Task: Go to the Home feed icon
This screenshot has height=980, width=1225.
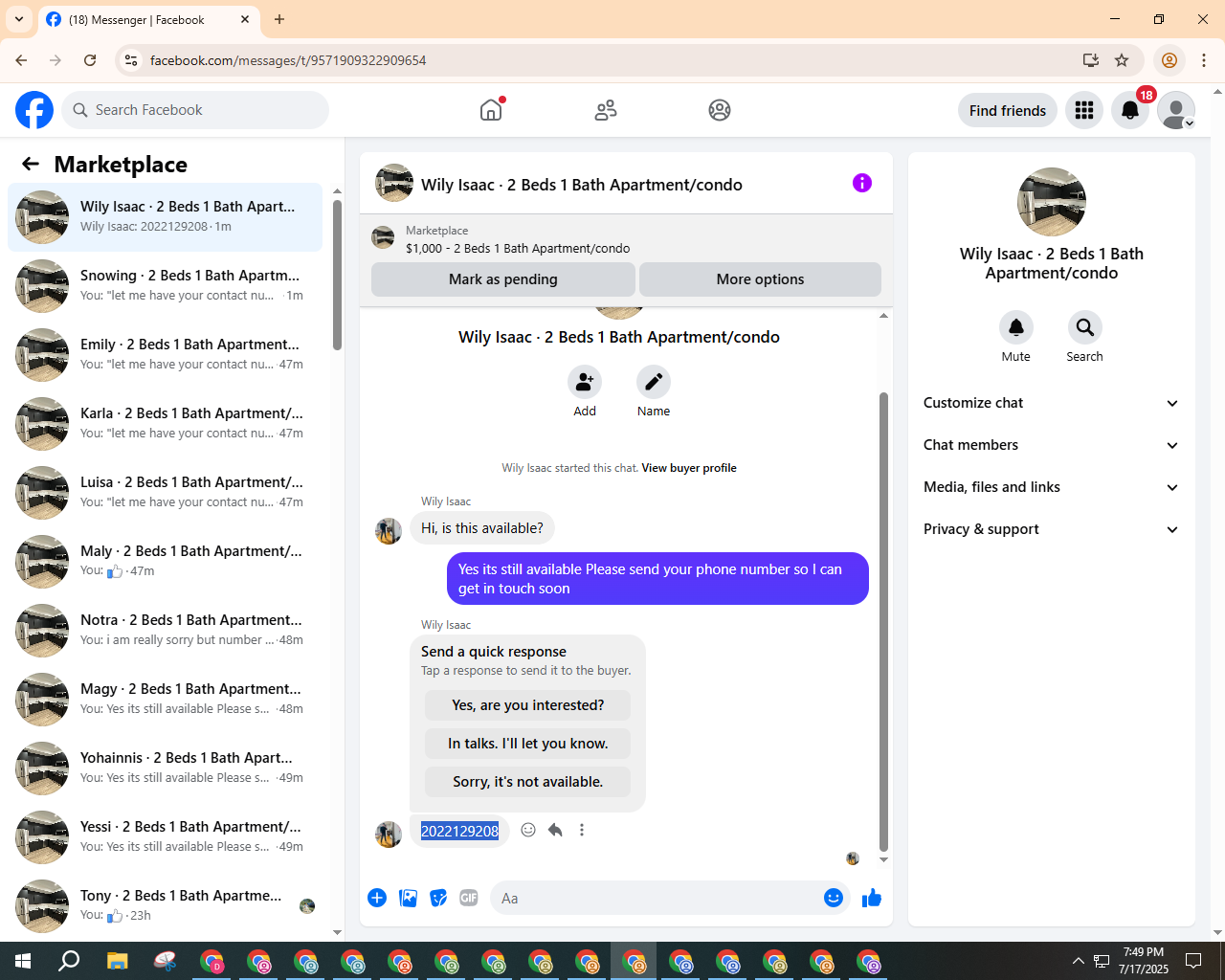Action: pyautogui.click(x=491, y=110)
